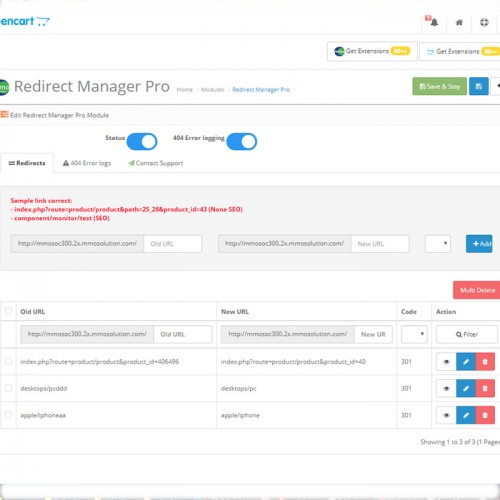Click the Redirect Manager Pro logo icon
The image size is (500, 500).
click(4, 87)
